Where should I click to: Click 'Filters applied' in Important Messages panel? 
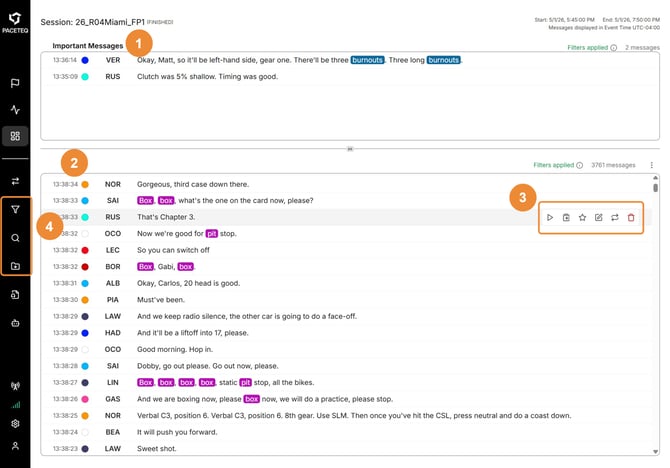pos(588,47)
